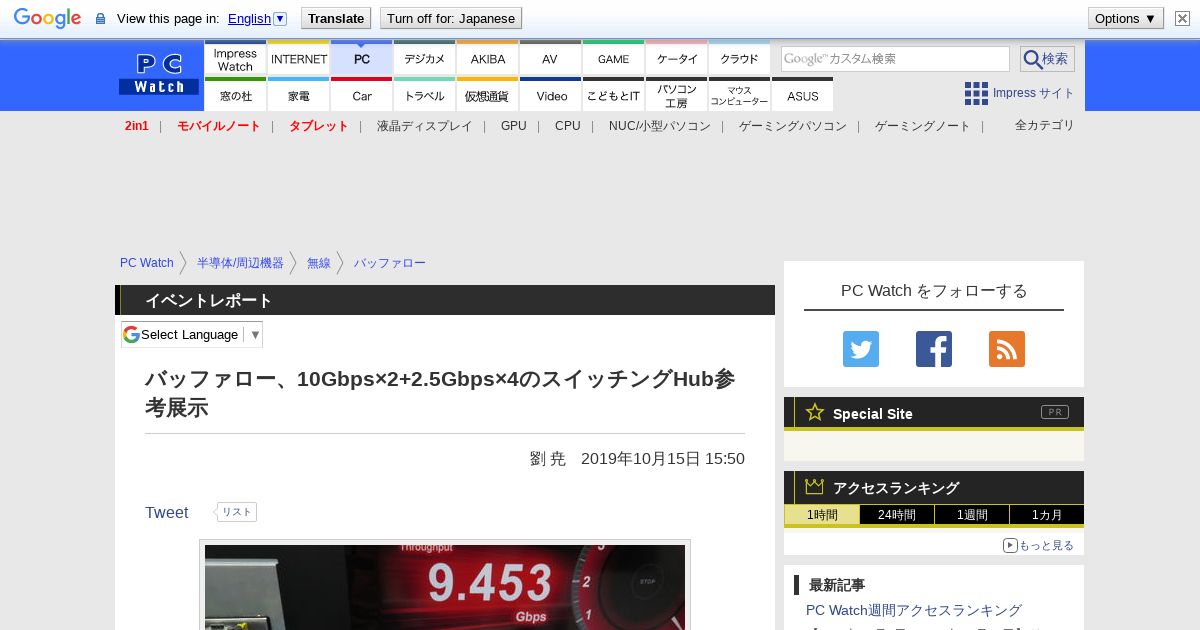Click the PC Watch breadcrumb link
Screen dimensions: 1200x630
147,263
